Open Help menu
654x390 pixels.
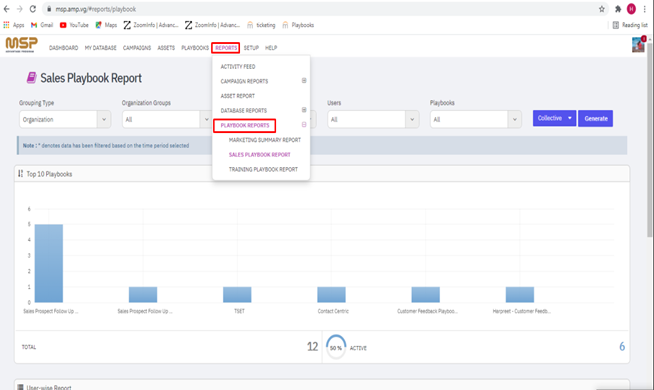271,48
